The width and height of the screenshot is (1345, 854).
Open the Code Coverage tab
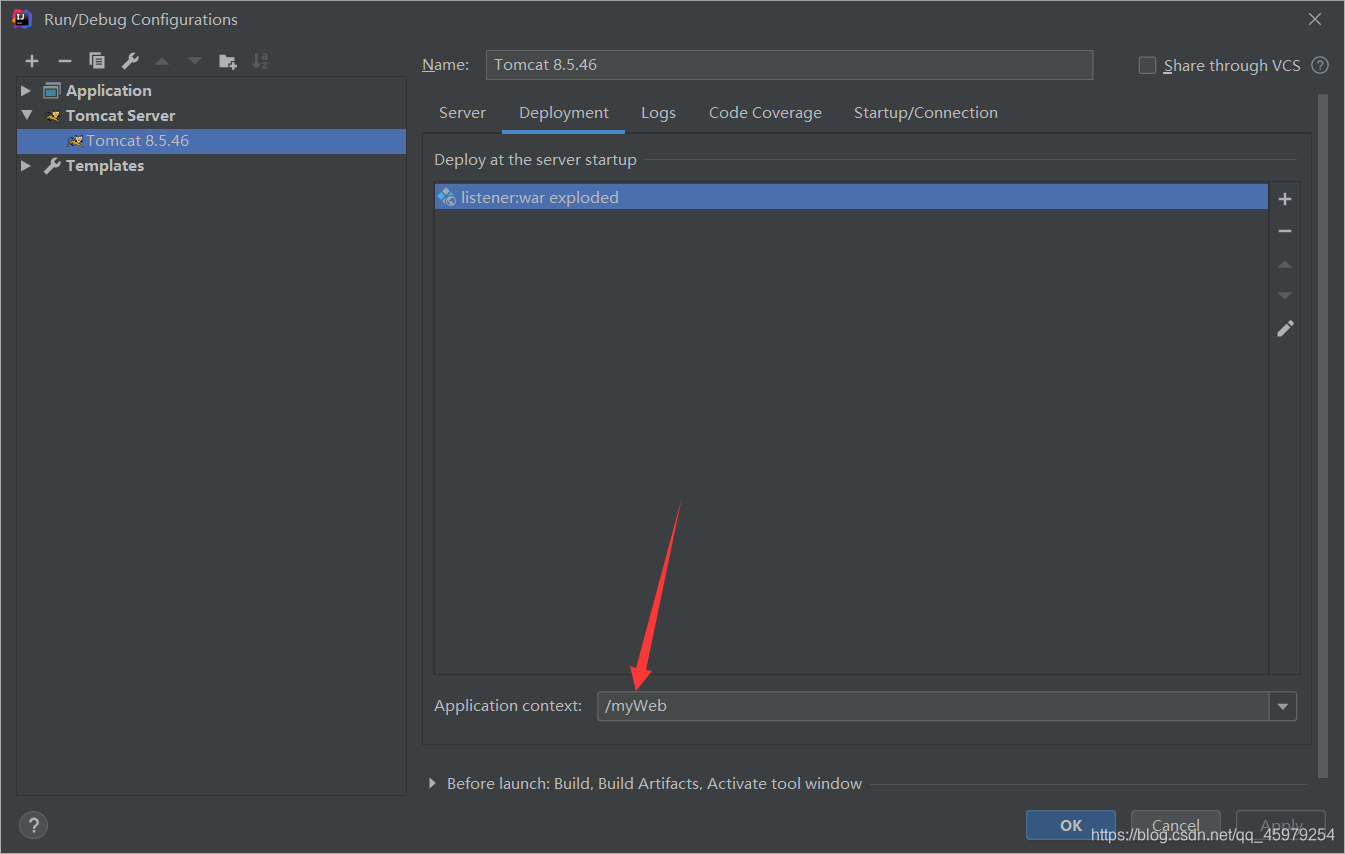point(765,113)
